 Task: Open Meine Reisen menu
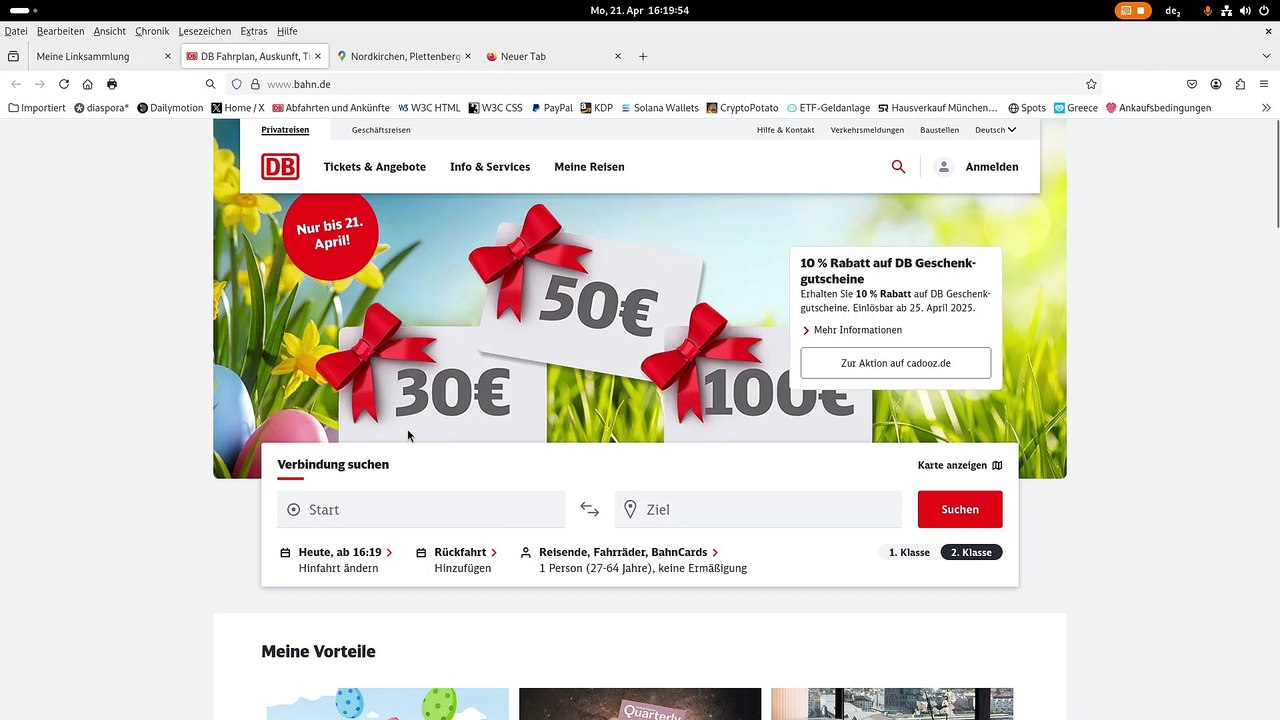tap(589, 167)
